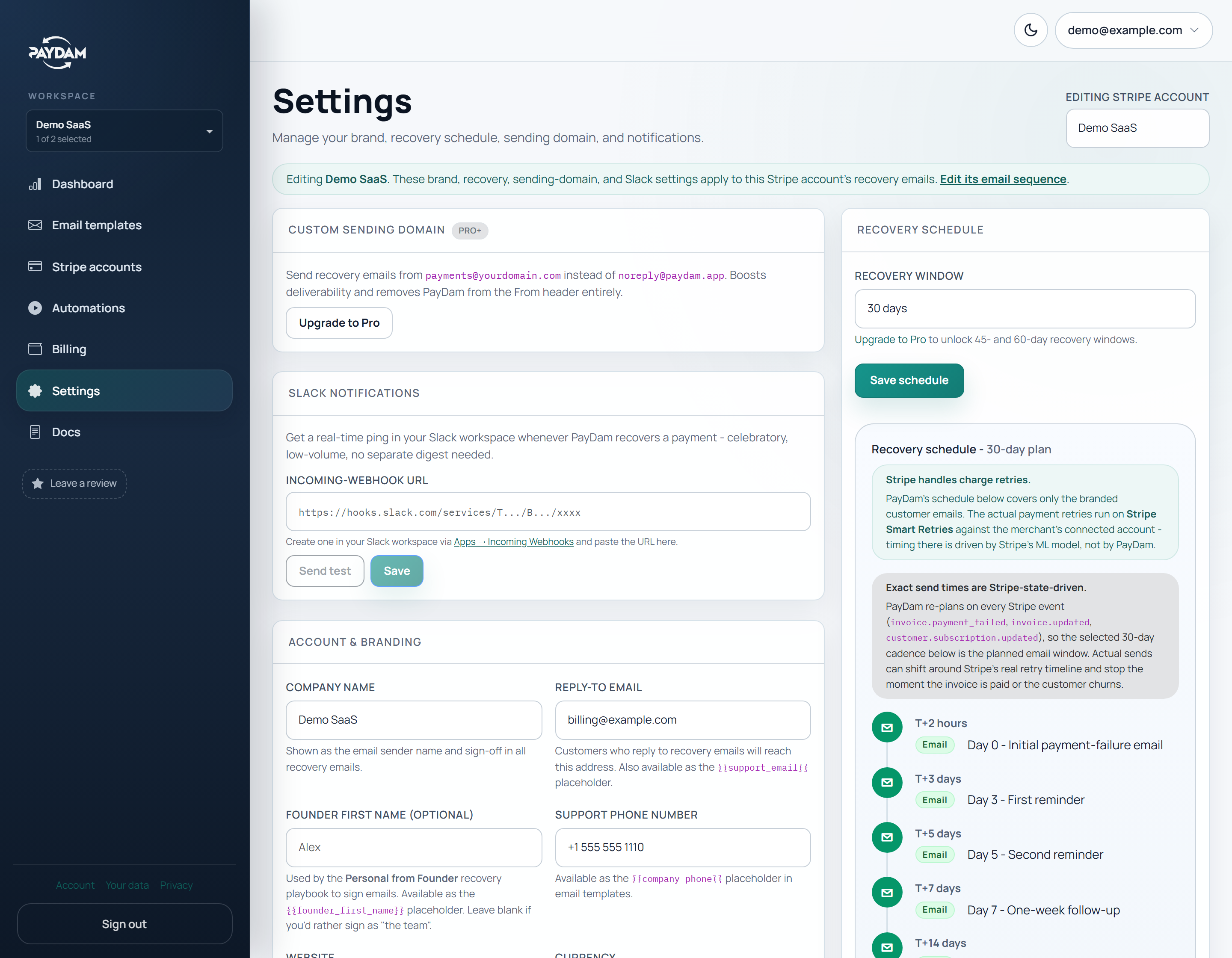1232x958 pixels.
Task: Click the chevron beside demo@example.com
Action: 1194,30
